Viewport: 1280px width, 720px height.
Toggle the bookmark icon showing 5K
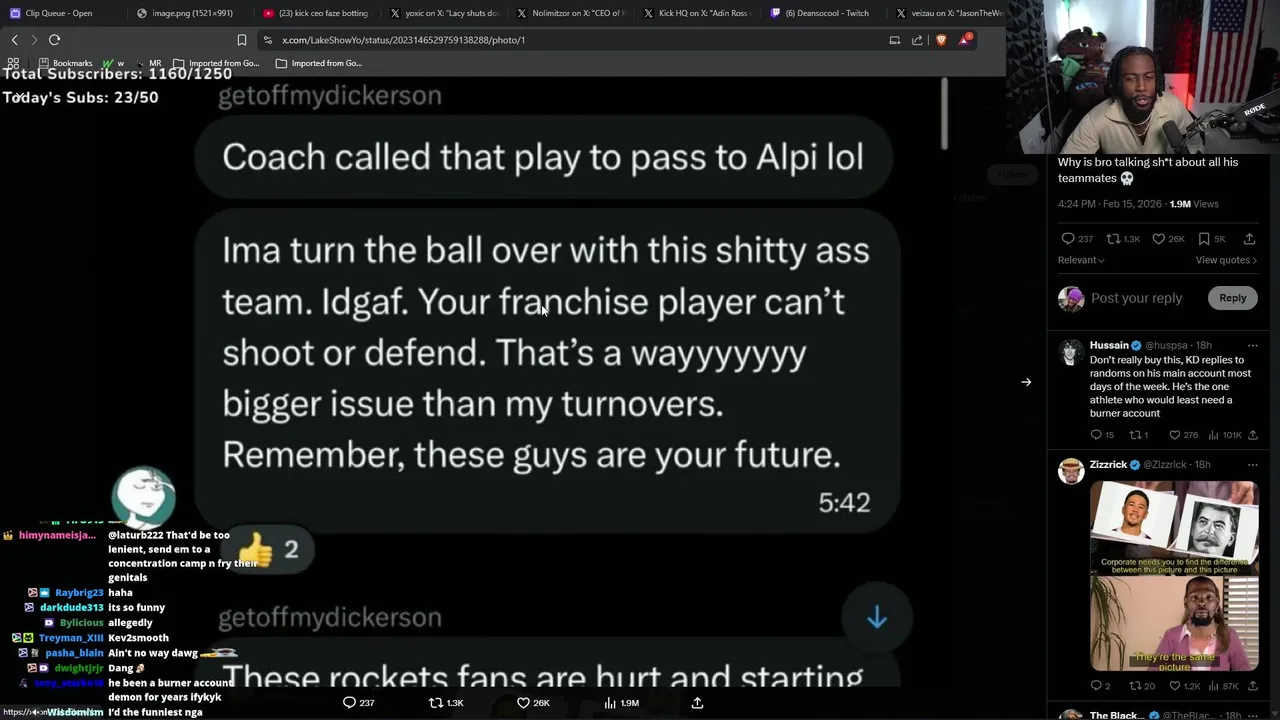click(x=1204, y=239)
